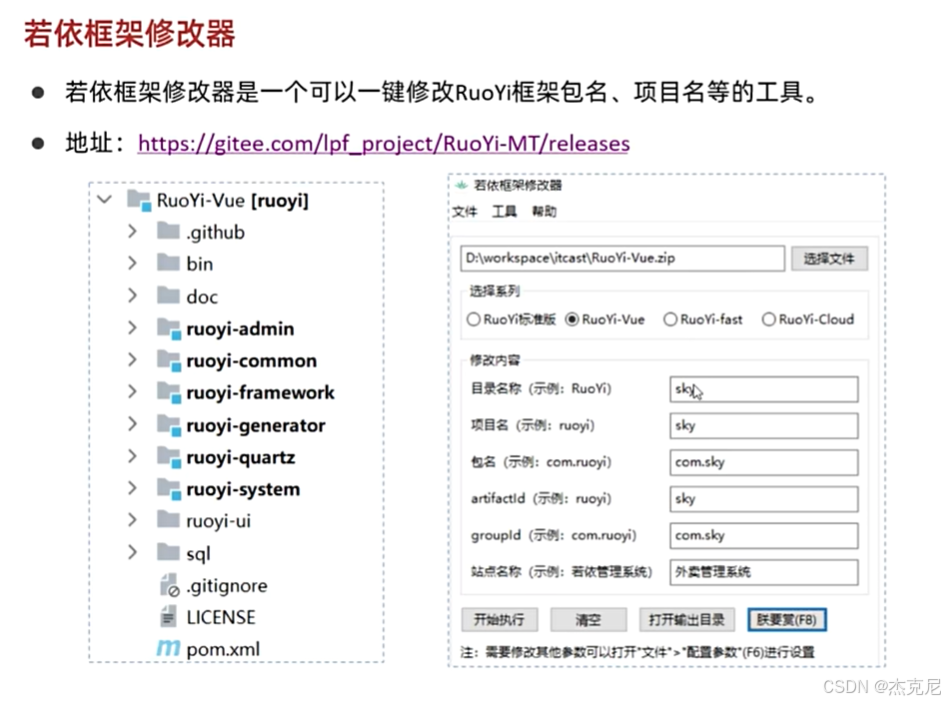Screen dimensions: 945x702
Task: Click the doc folder icon
Action: pos(168,295)
